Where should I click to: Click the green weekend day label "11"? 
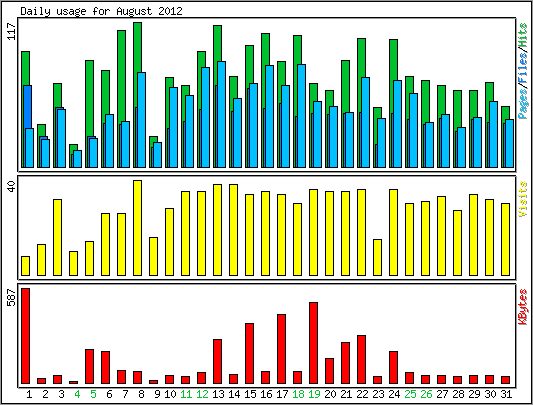[x=186, y=394]
